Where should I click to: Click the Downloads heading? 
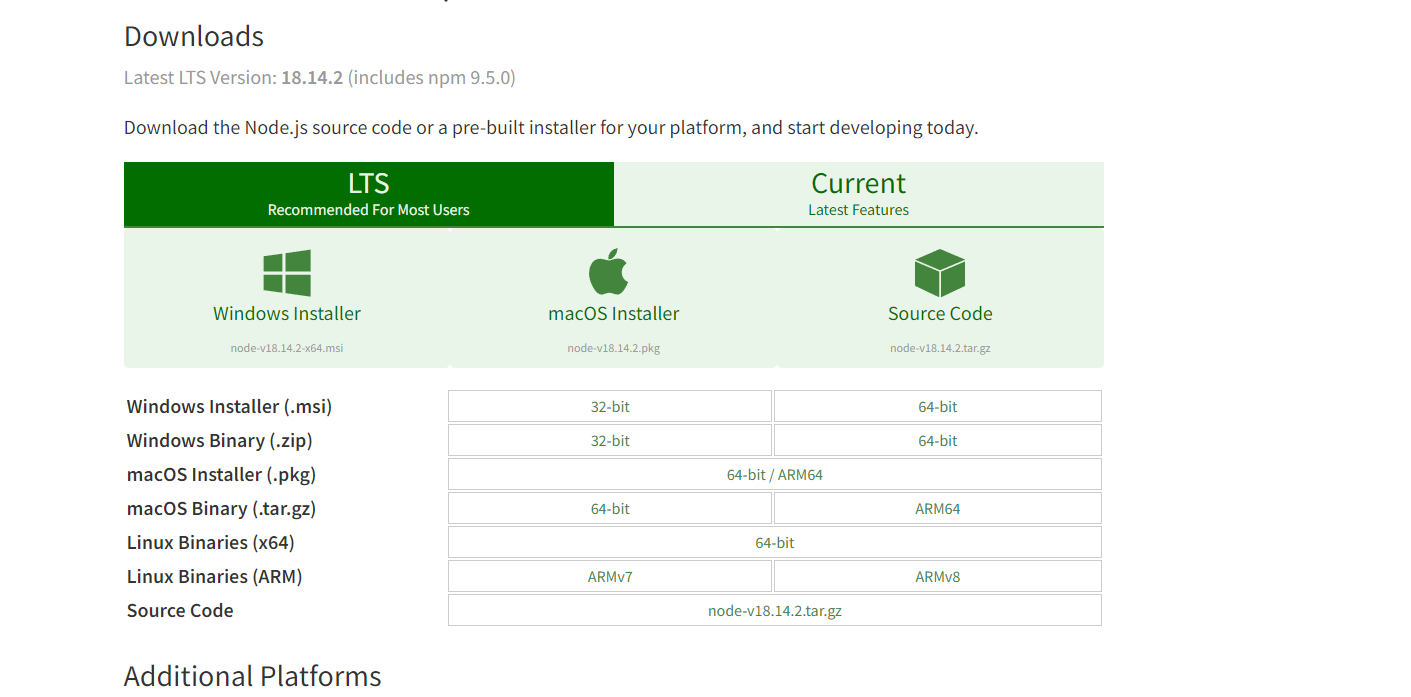coord(193,37)
